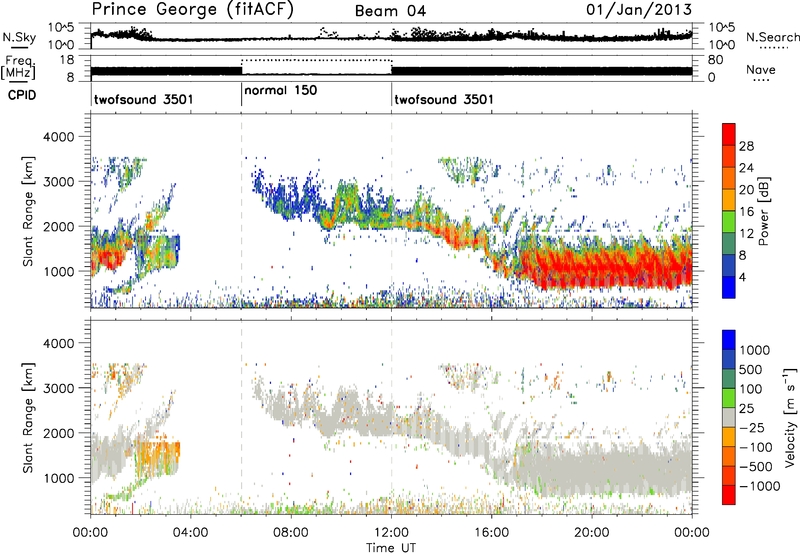Click the '16:00' time axis tick label
The image size is (800, 554).
(x=491, y=533)
